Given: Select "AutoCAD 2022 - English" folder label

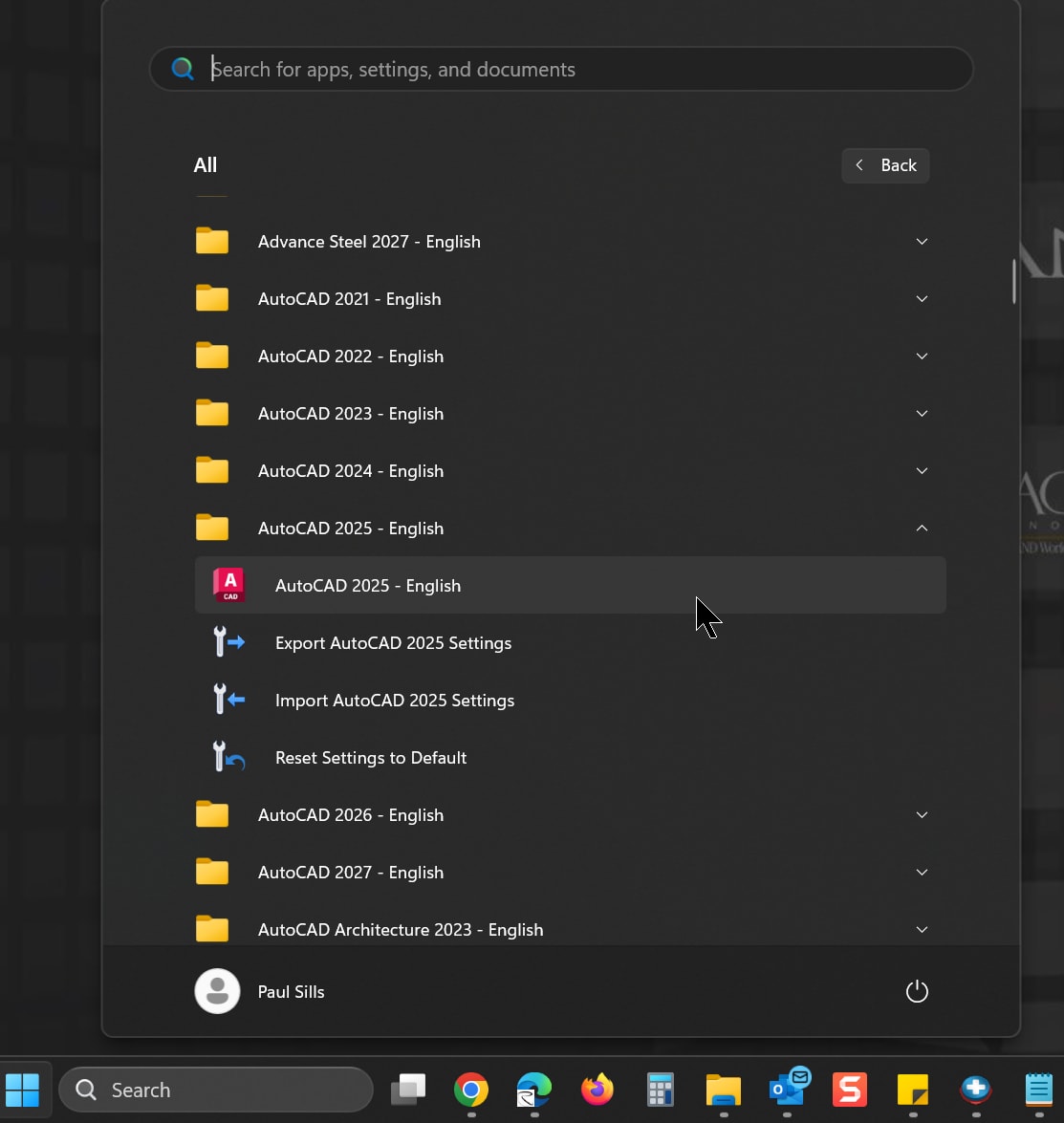Looking at the screenshot, I should click(x=351, y=356).
